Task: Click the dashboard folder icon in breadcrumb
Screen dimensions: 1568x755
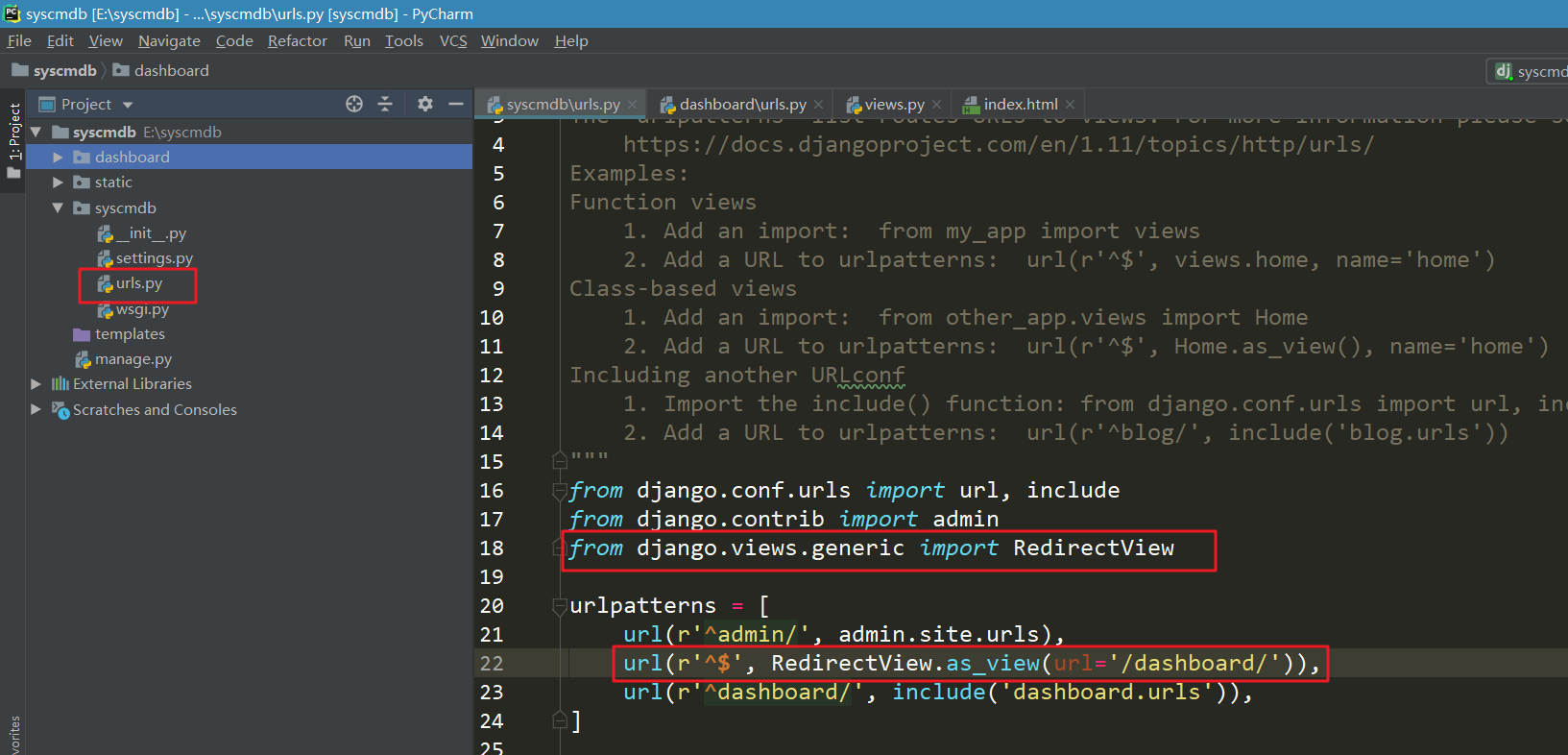Action: (x=121, y=70)
